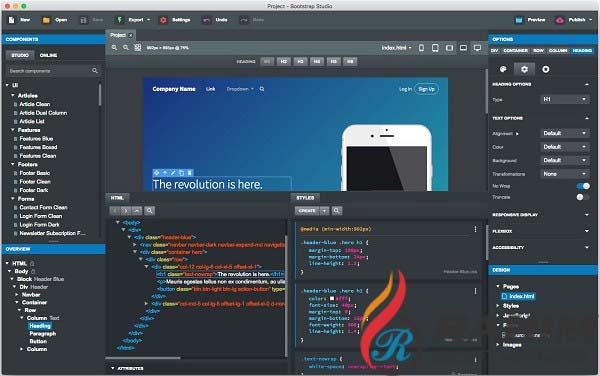
Task: Click the H2 heading level button
Action: (x=284, y=61)
